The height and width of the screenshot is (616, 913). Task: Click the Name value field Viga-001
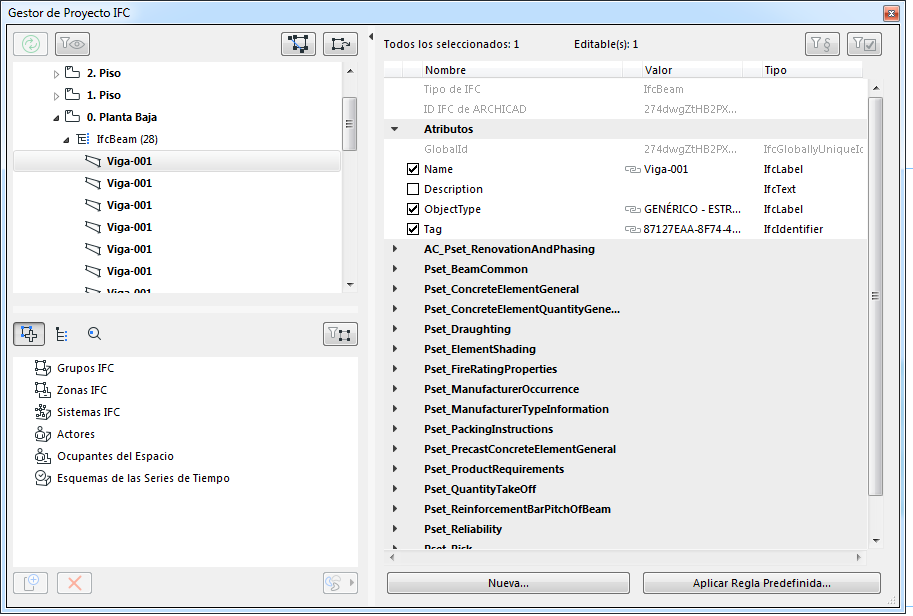tap(666, 169)
